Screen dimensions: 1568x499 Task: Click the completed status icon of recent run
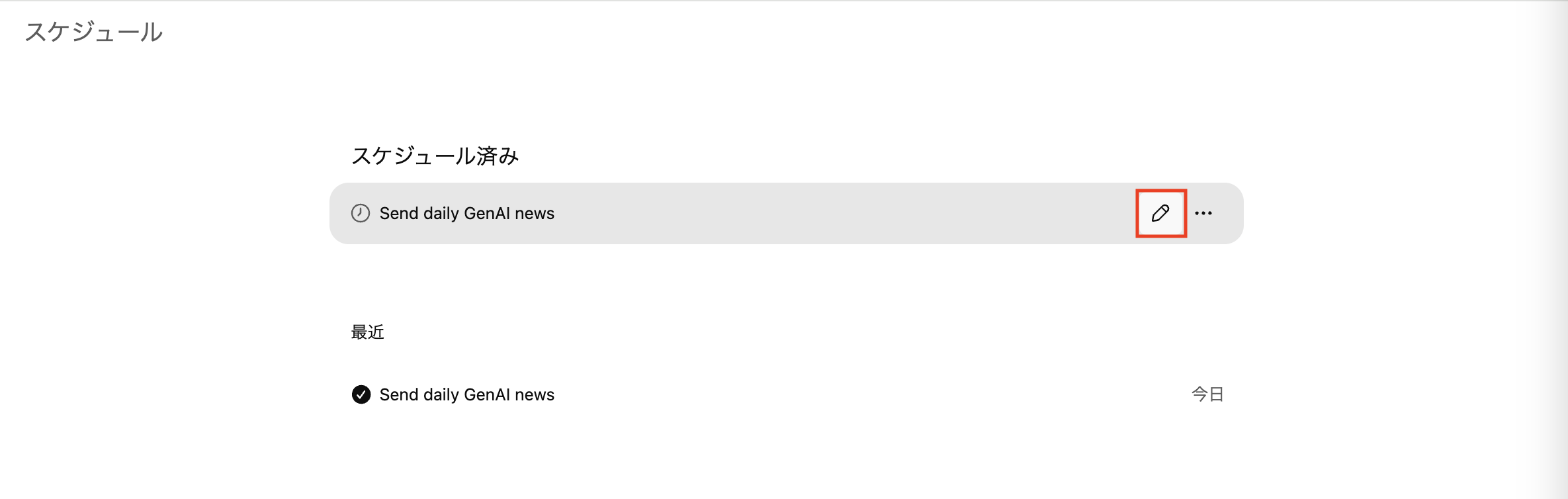click(x=361, y=394)
